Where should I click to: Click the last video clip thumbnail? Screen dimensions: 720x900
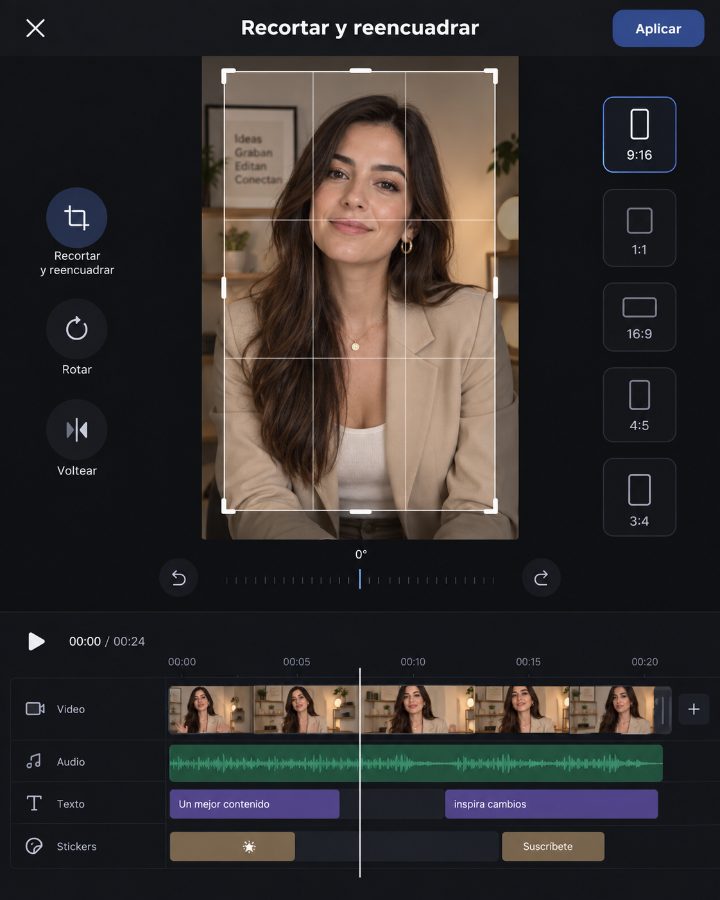pyautogui.click(x=611, y=709)
